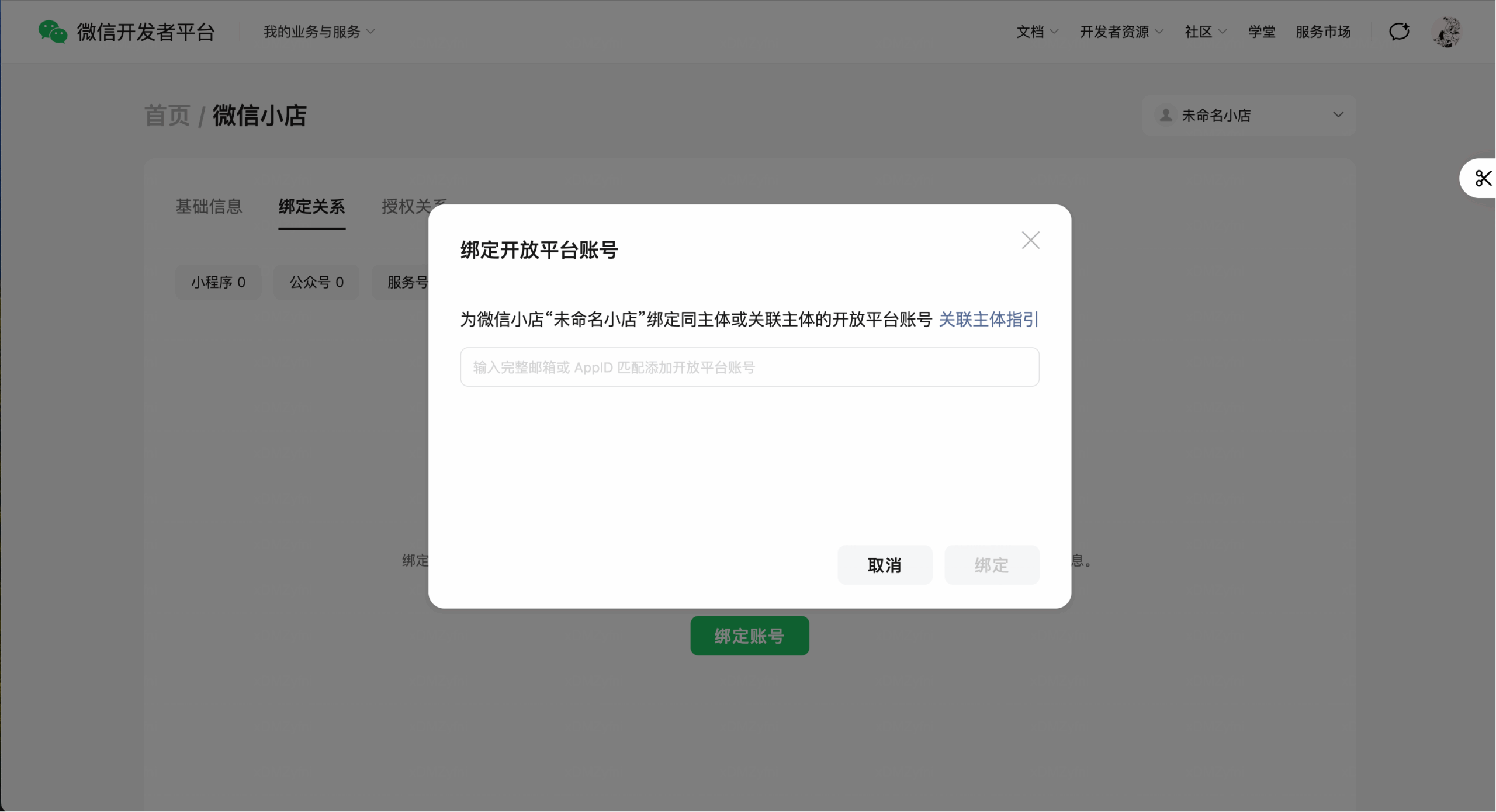The image size is (1496, 812).
Task: Filter by 小程序 0 chip
Action: 218,283
